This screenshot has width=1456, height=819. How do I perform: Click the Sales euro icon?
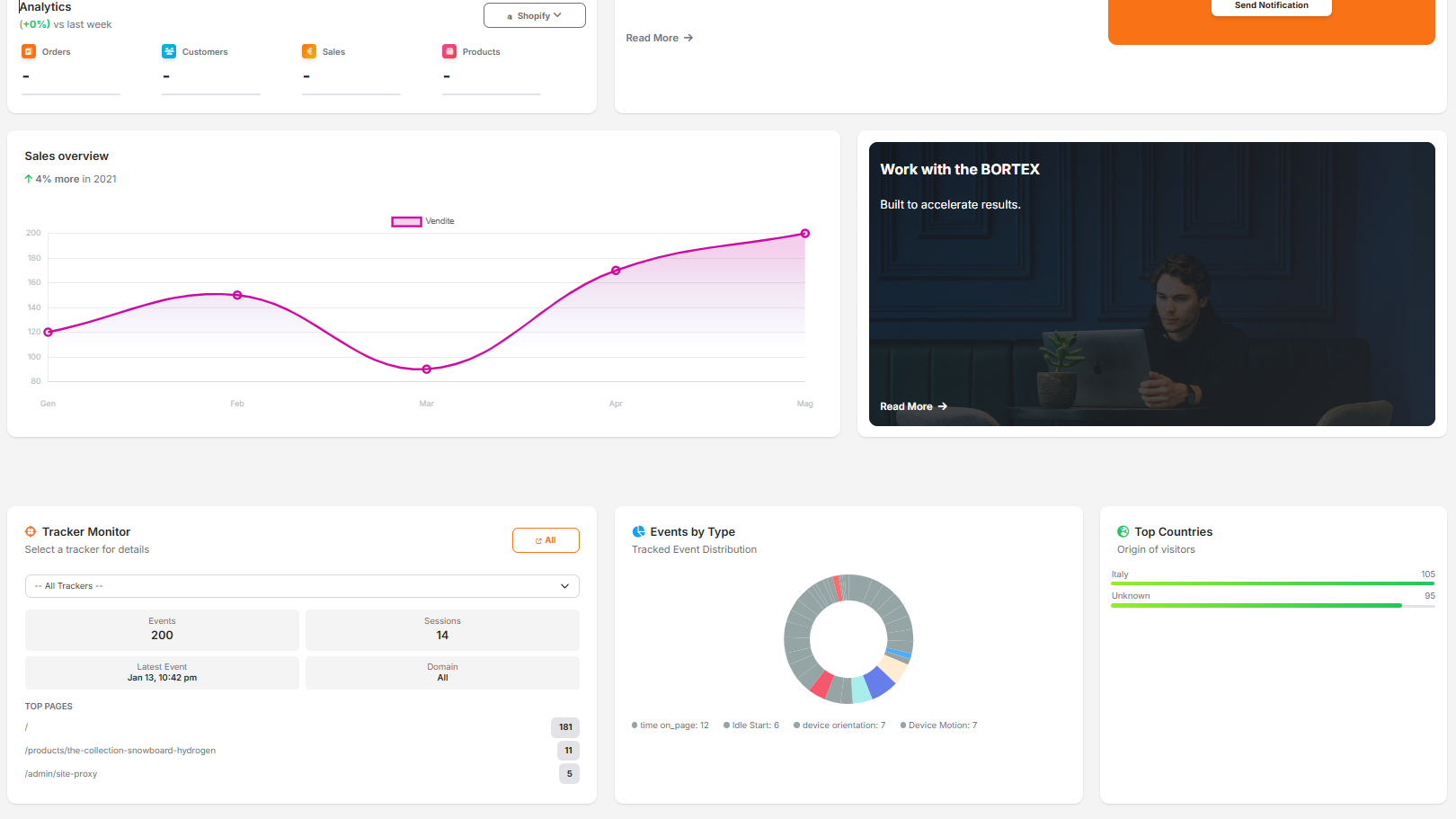click(x=309, y=51)
